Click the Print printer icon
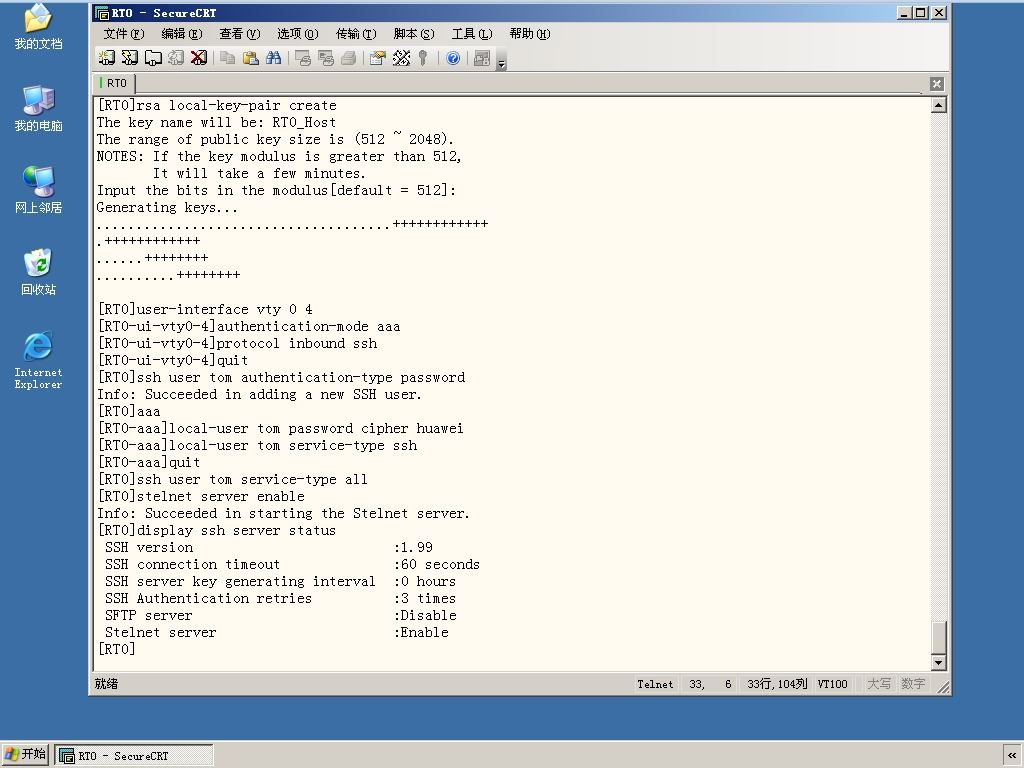 click(x=349, y=58)
